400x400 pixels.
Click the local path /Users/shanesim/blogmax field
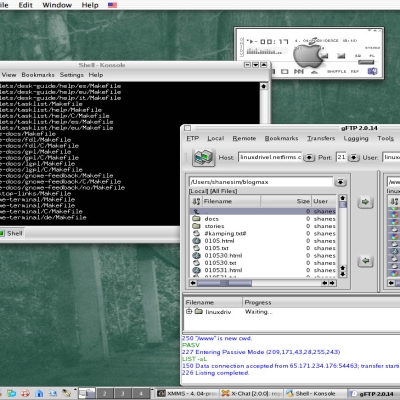tap(261, 182)
